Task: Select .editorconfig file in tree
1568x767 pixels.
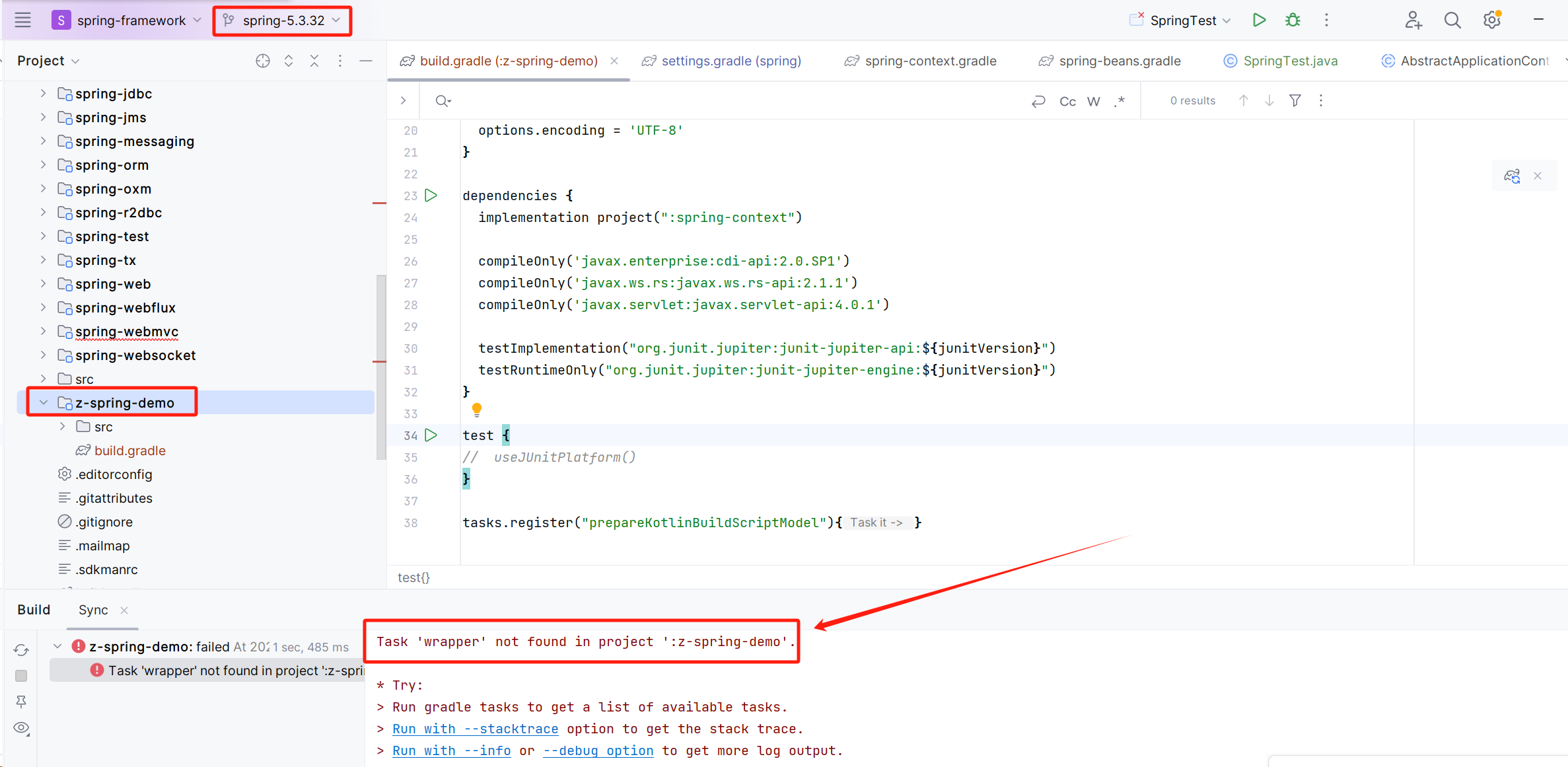Action: coord(114,474)
